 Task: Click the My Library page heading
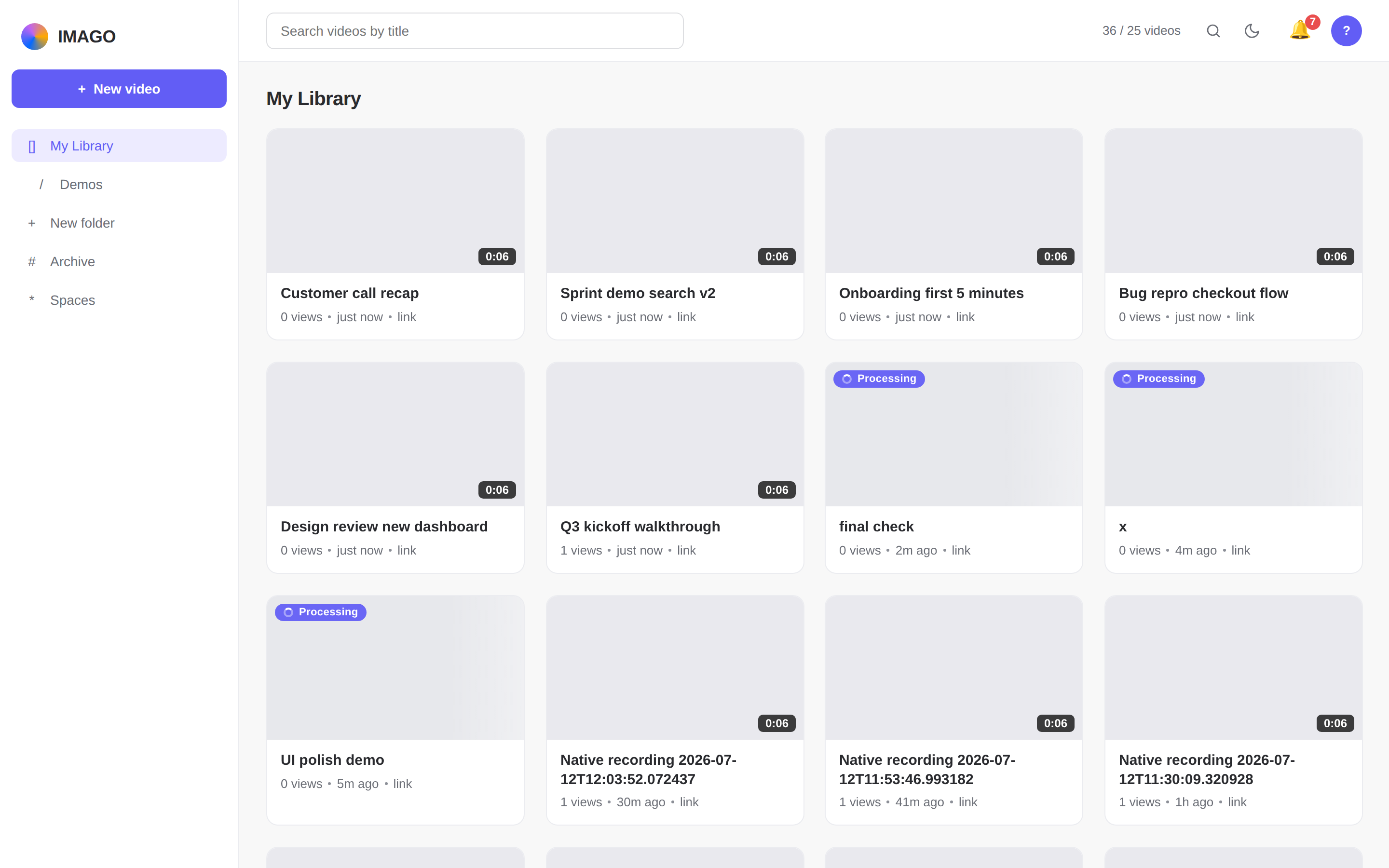tap(313, 99)
